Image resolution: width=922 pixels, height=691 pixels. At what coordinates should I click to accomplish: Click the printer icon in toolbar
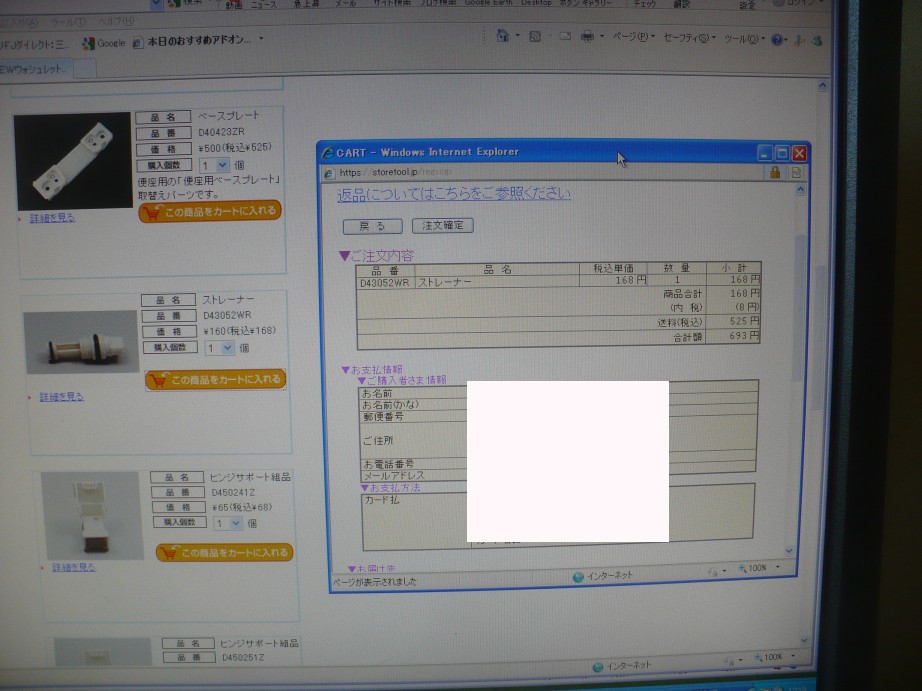pos(587,37)
